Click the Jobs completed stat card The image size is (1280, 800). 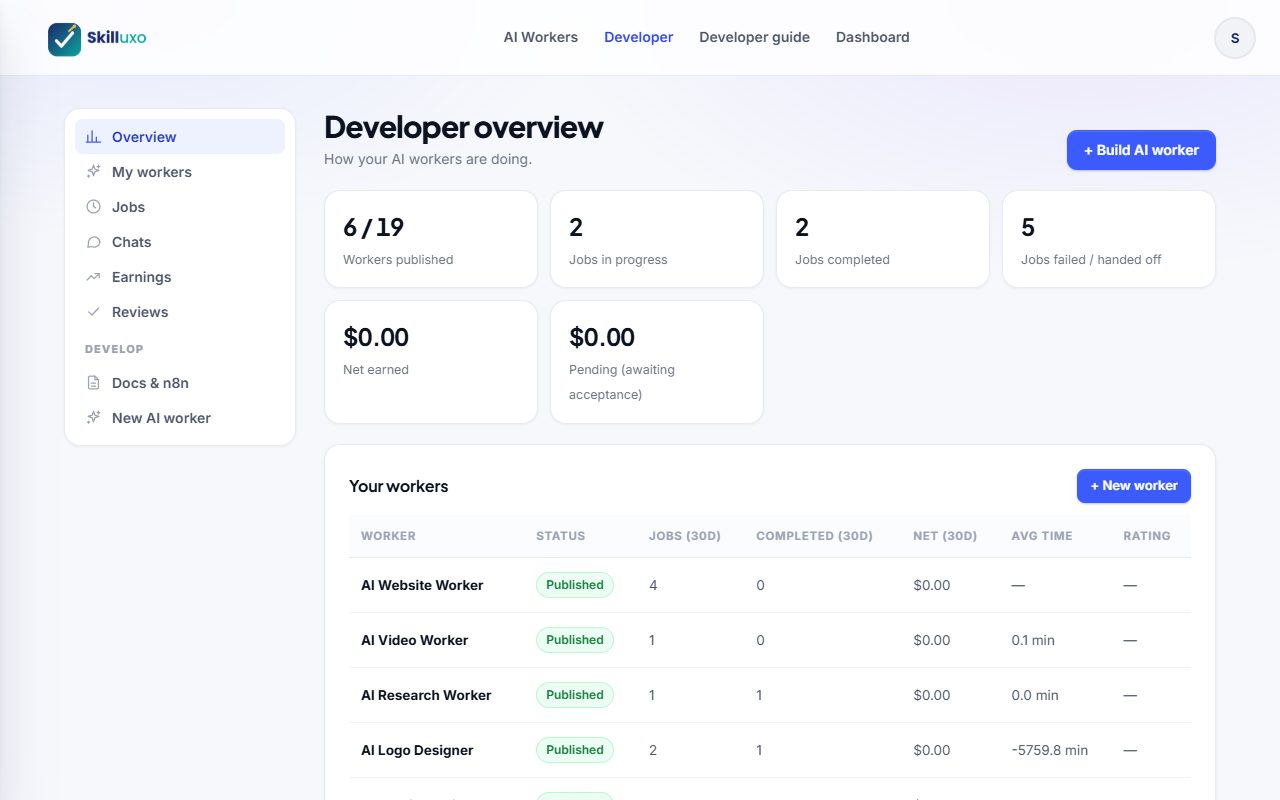[x=883, y=239]
